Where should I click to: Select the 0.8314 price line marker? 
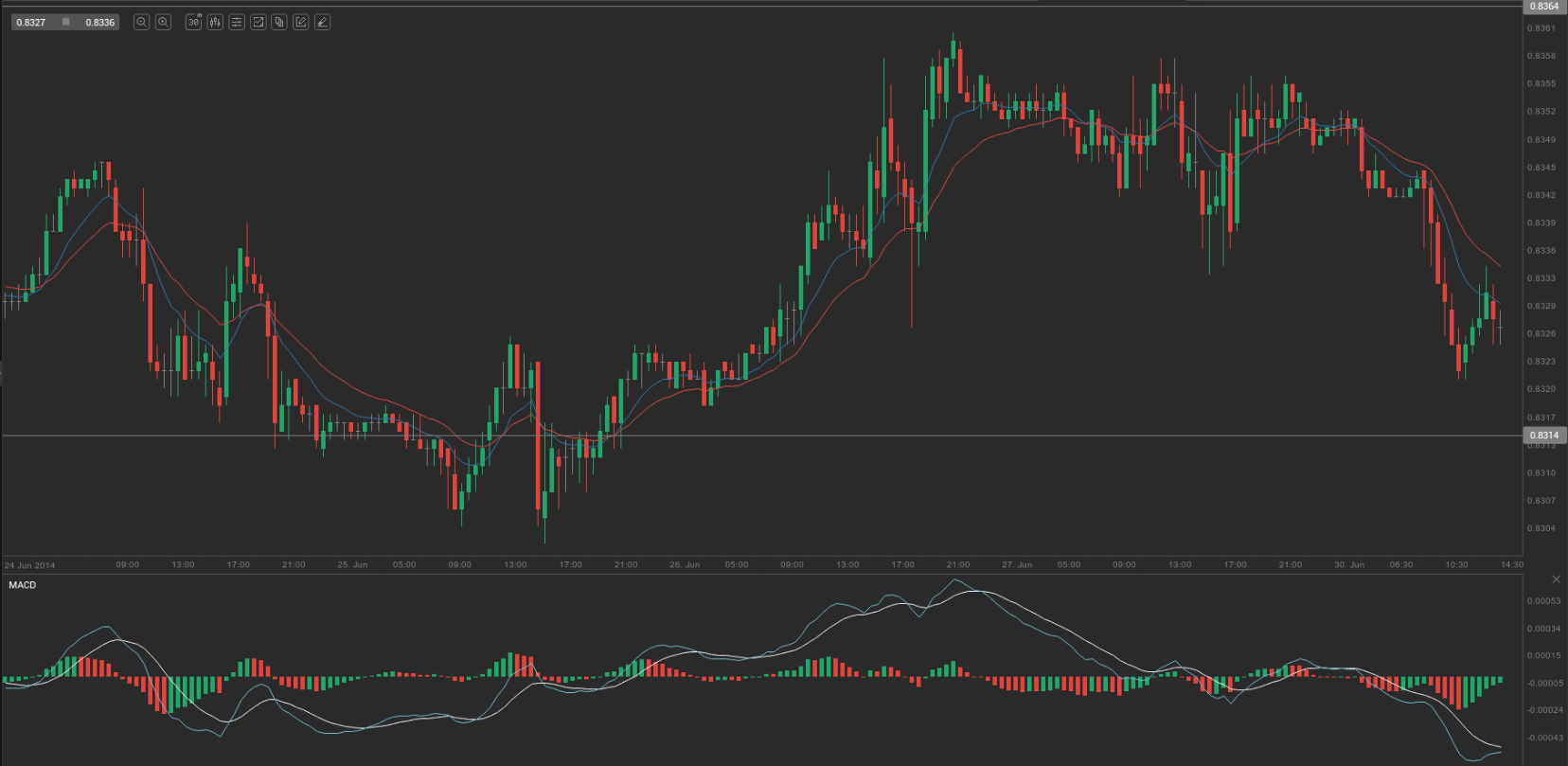(x=1543, y=436)
